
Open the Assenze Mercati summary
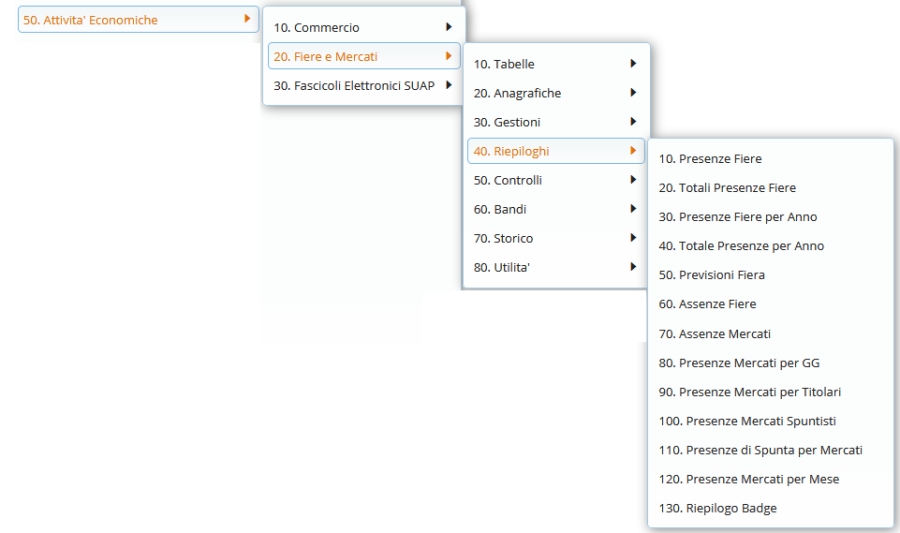pyautogui.click(x=714, y=334)
